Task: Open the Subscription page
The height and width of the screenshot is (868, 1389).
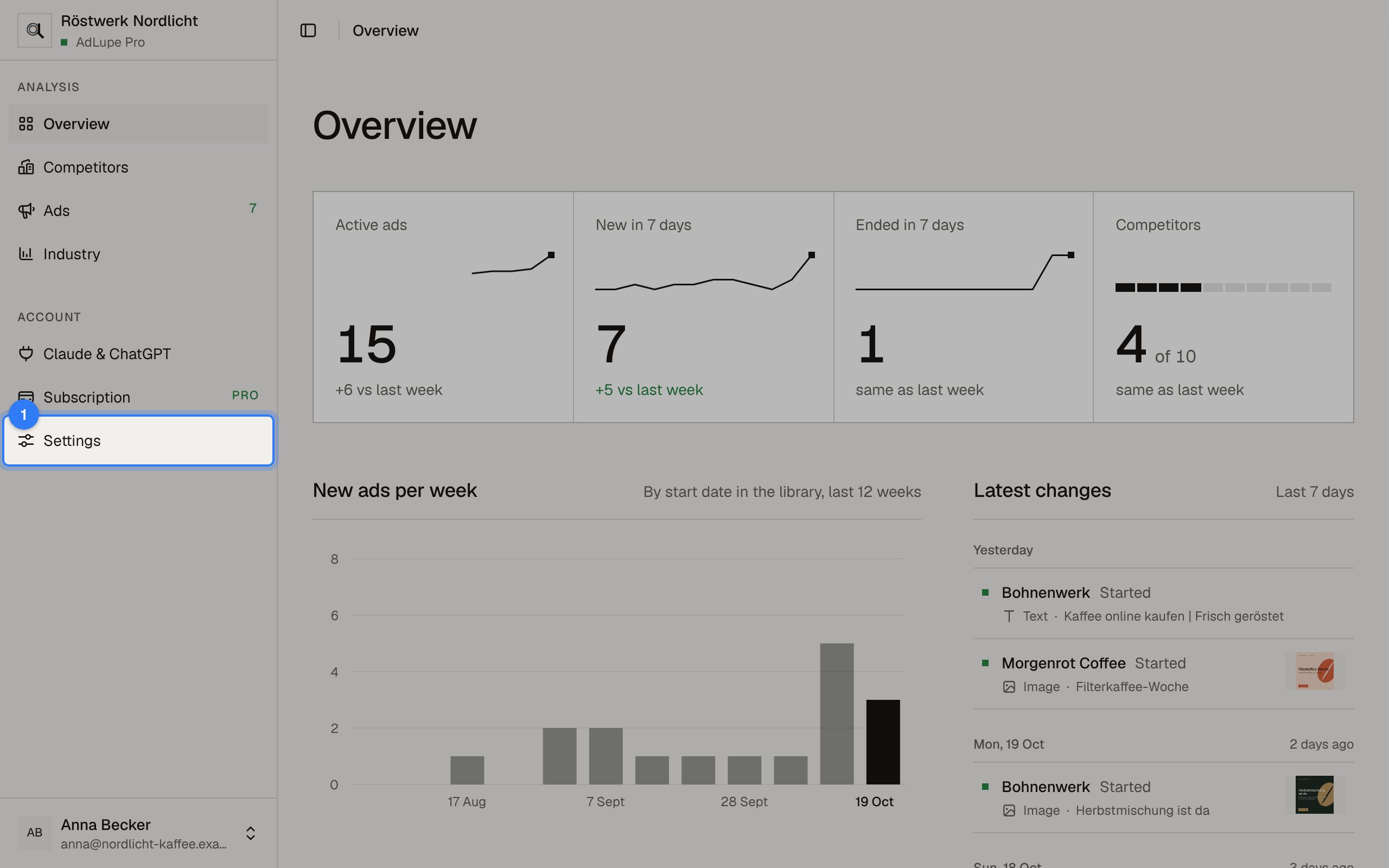Action: 138,397
